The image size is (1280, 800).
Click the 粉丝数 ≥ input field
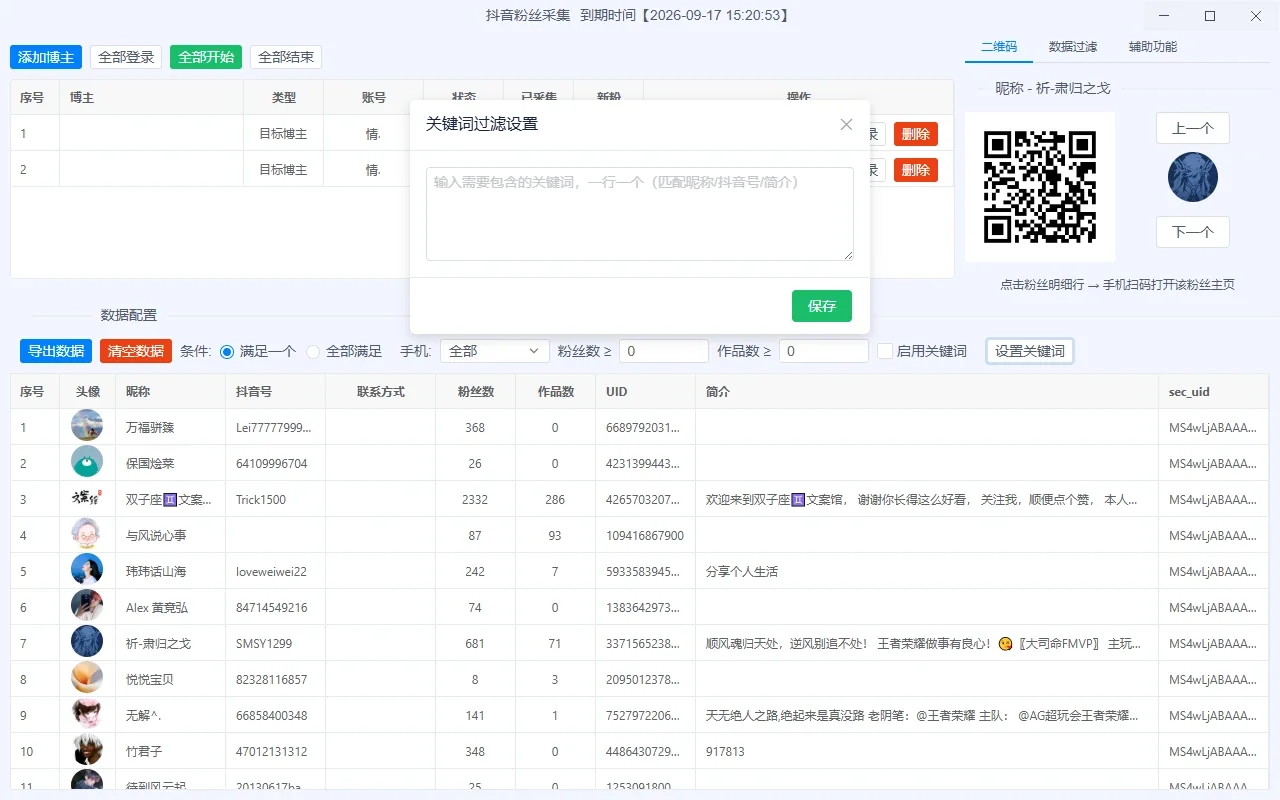click(664, 351)
